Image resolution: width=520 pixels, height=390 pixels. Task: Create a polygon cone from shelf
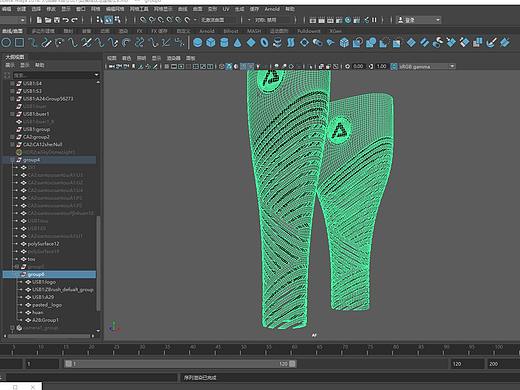(237, 43)
